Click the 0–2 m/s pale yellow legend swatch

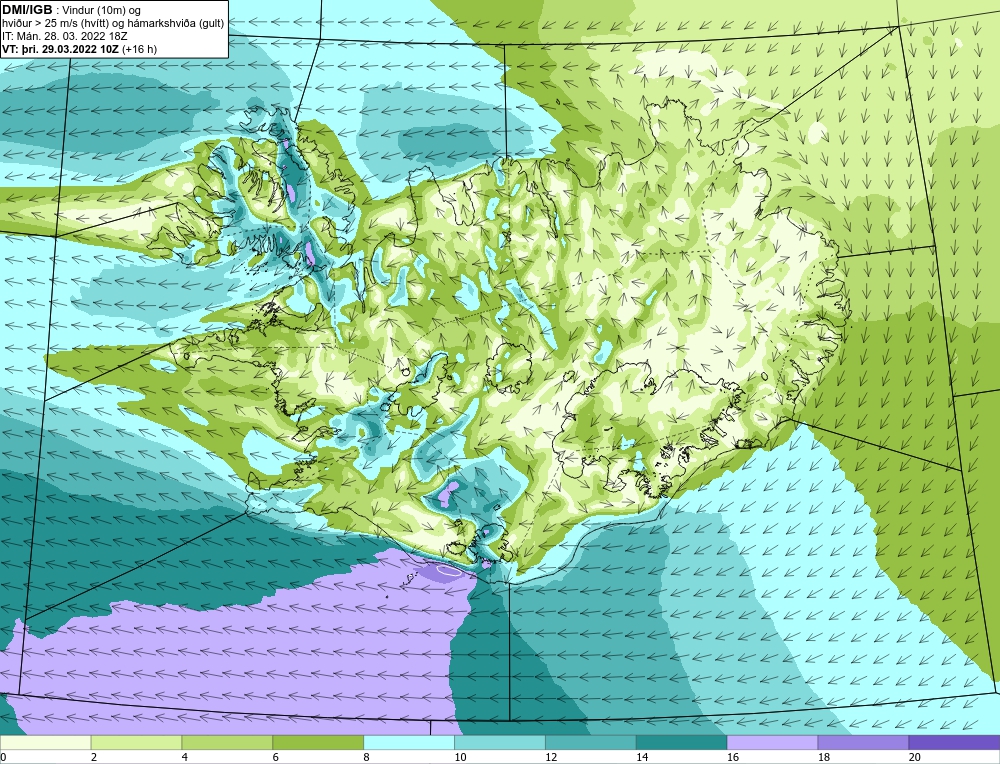(45, 742)
